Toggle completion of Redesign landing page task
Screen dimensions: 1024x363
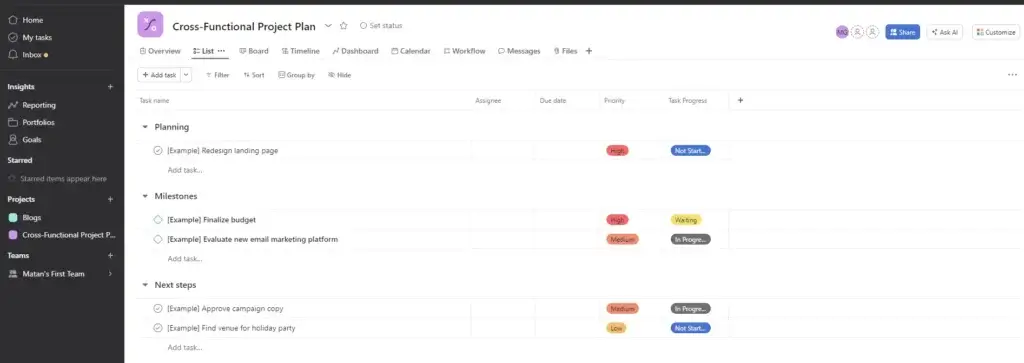157,151
